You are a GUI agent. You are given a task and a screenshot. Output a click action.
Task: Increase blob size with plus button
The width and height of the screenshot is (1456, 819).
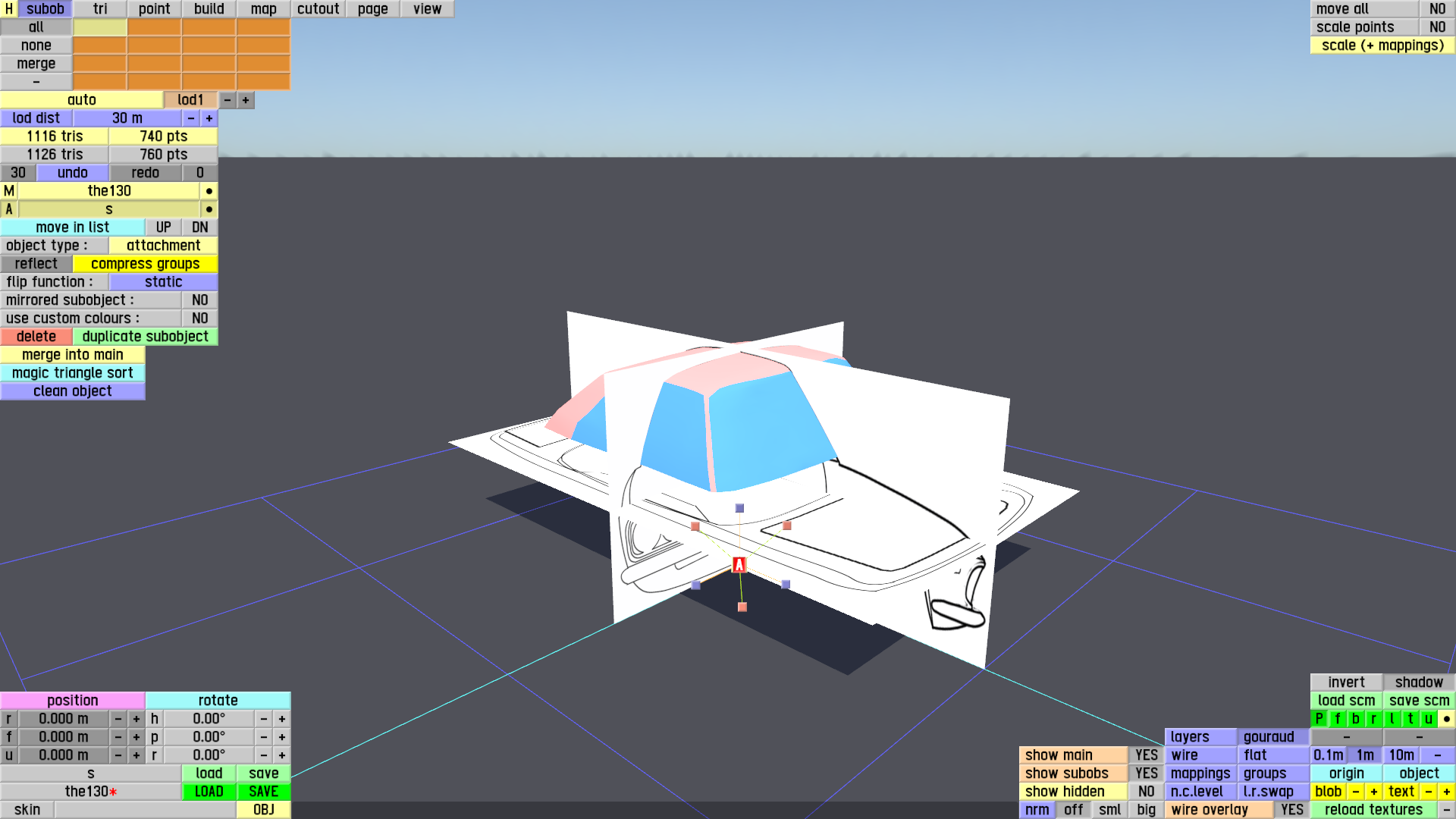pyautogui.click(x=1373, y=792)
